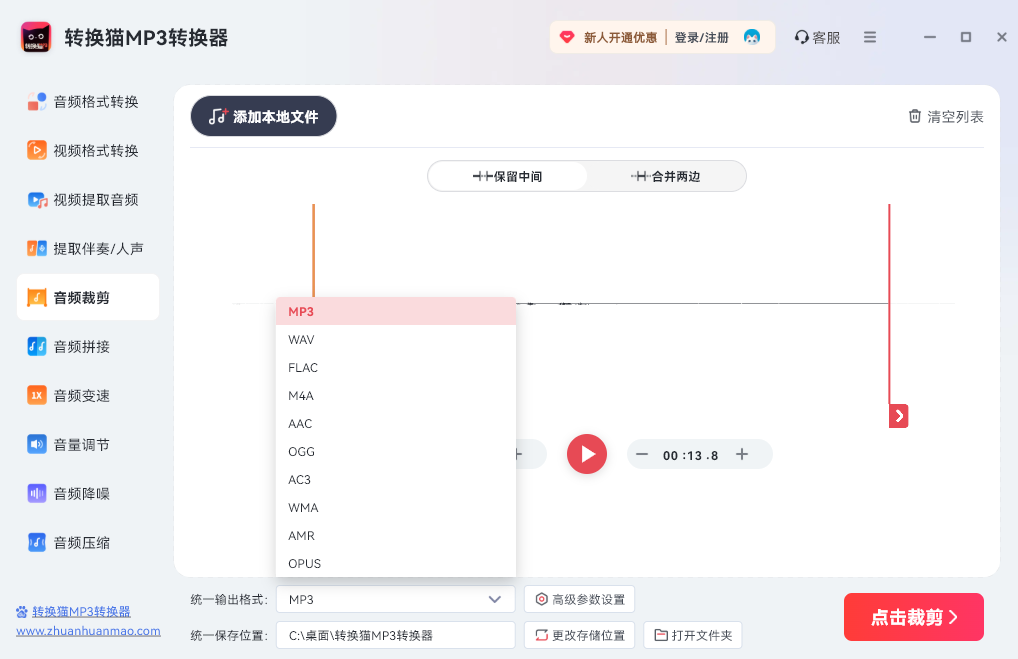Clear the list using the 清空列表 trash icon
1018x659 pixels.
click(944, 116)
